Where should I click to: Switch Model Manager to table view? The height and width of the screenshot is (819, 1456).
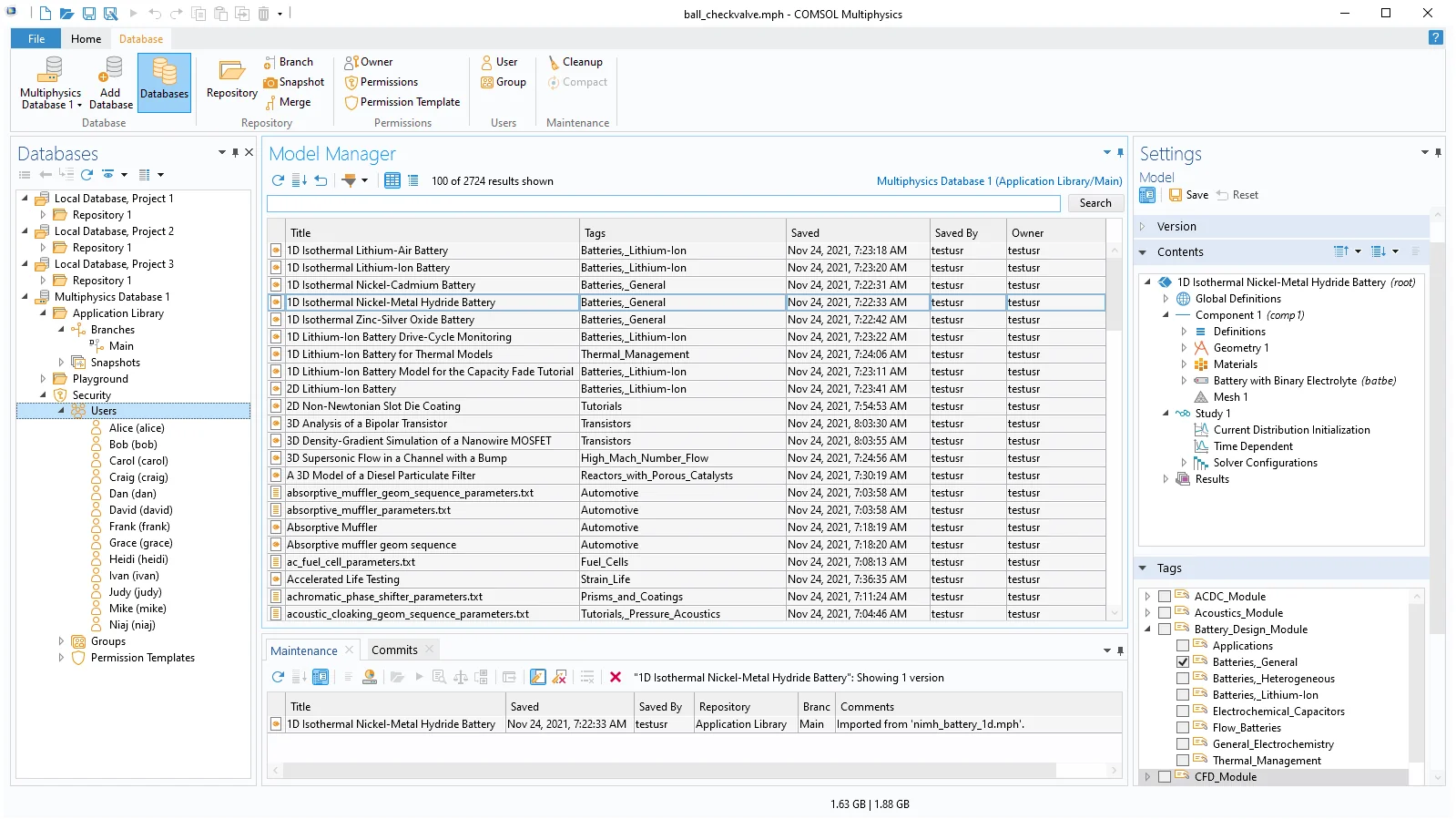pyautogui.click(x=392, y=180)
